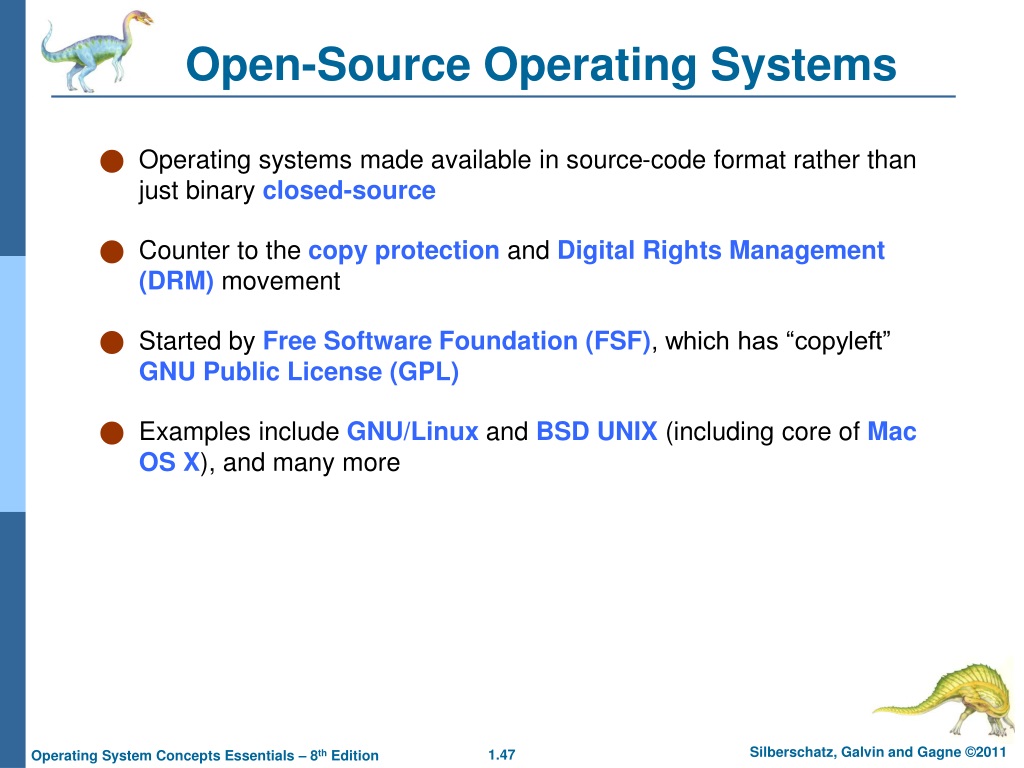Click the slide number "1.47"
This screenshot has height=768, width=1024.
[502, 755]
